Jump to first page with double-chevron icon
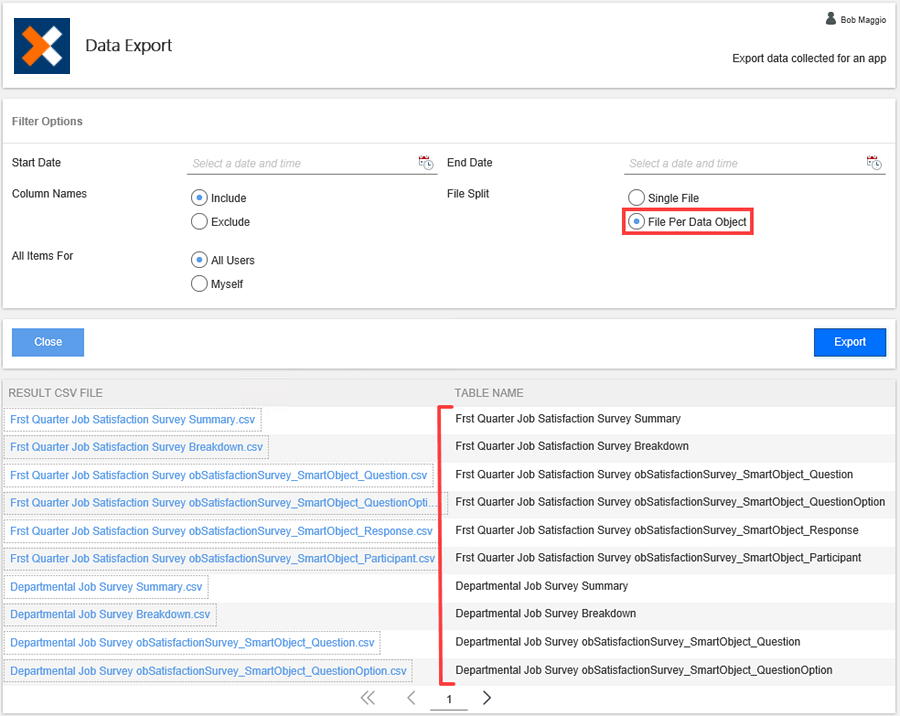Viewport: 900px width, 716px height. coord(368,698)
